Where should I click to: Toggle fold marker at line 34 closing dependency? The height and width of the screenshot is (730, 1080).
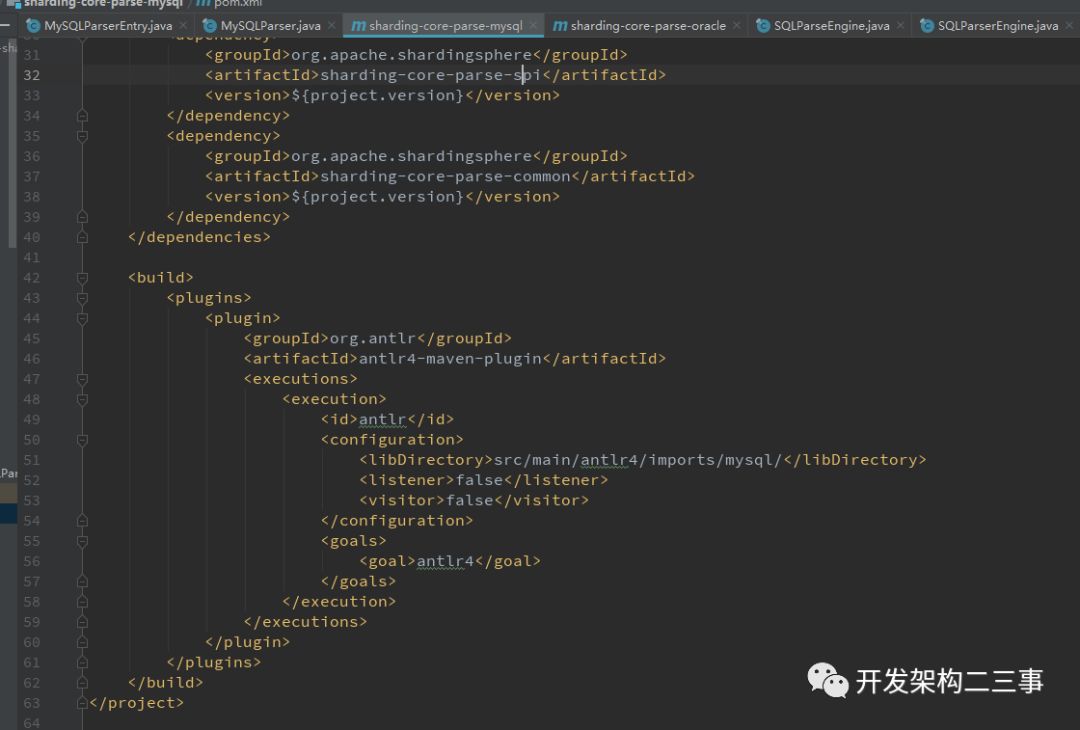tap(83, 116)
